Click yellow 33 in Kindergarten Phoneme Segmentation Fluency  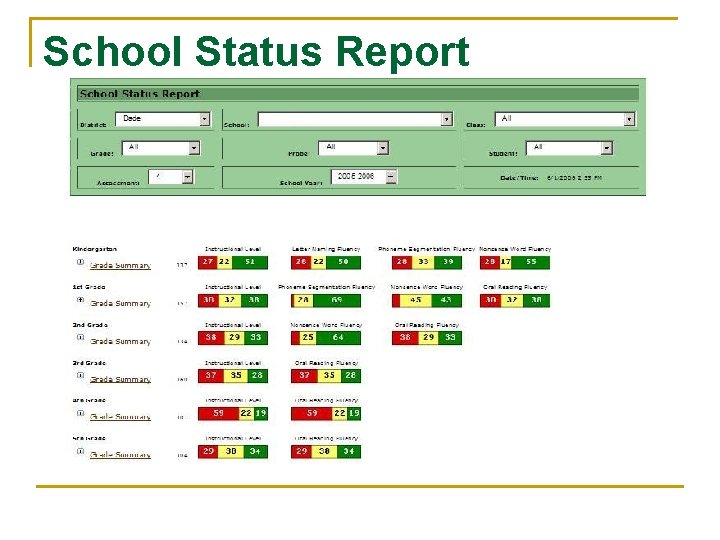pos(423,262)
